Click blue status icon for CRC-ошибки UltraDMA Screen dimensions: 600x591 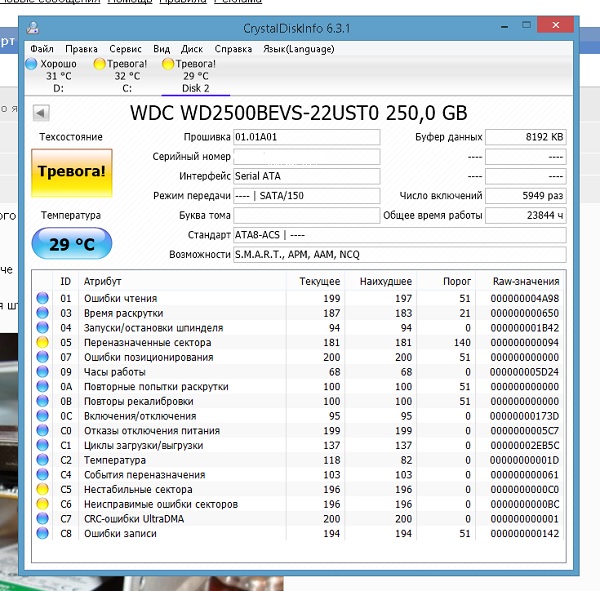click(x=42, y=519)
